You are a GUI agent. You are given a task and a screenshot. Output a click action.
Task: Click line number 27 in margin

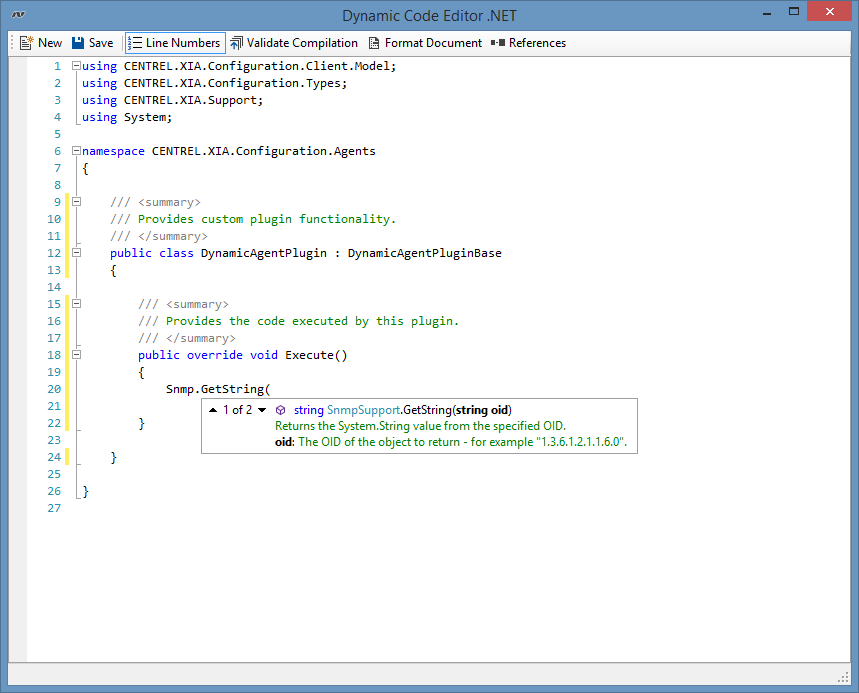[x=54, y=508]
